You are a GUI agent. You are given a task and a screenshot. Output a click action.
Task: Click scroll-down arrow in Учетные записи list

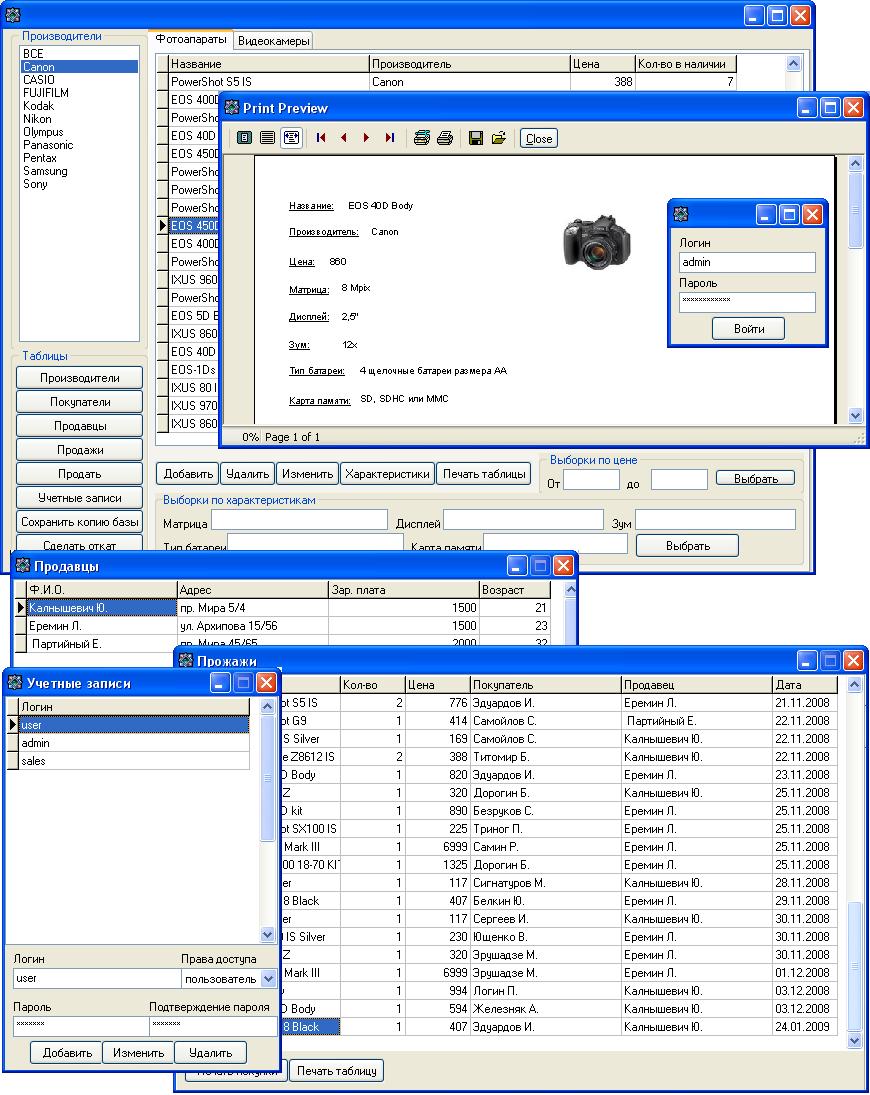point(267,934)
